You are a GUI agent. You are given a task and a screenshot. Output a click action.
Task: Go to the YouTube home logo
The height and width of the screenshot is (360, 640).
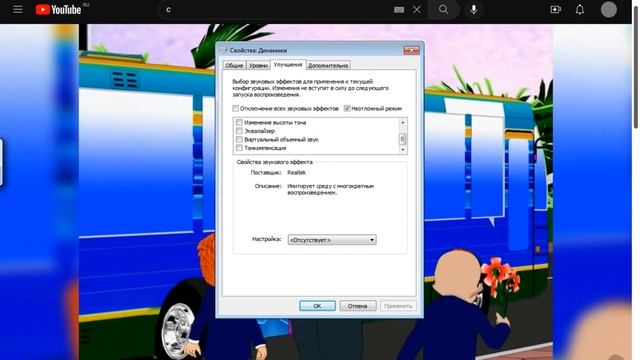[58, 9]
